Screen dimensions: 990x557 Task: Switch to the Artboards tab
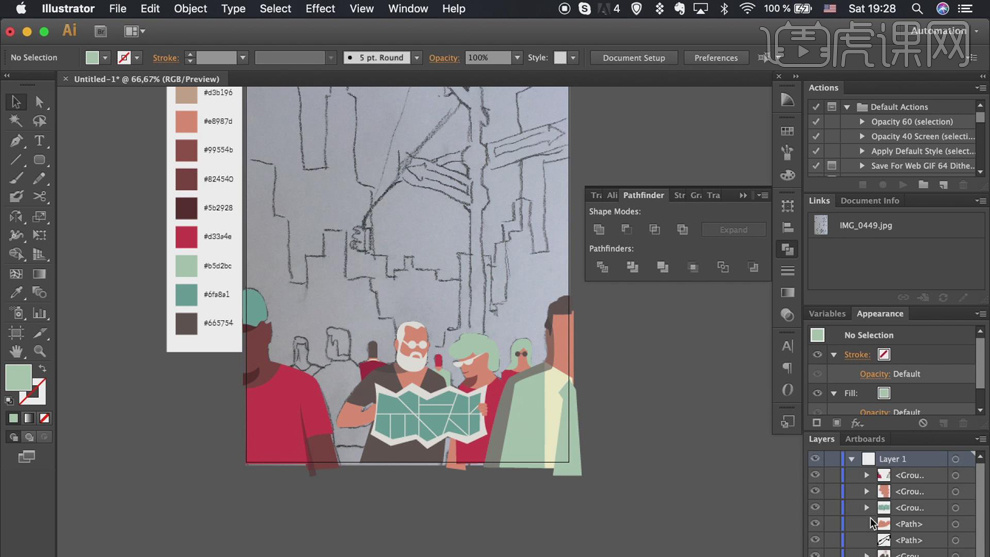click(865, 439)
